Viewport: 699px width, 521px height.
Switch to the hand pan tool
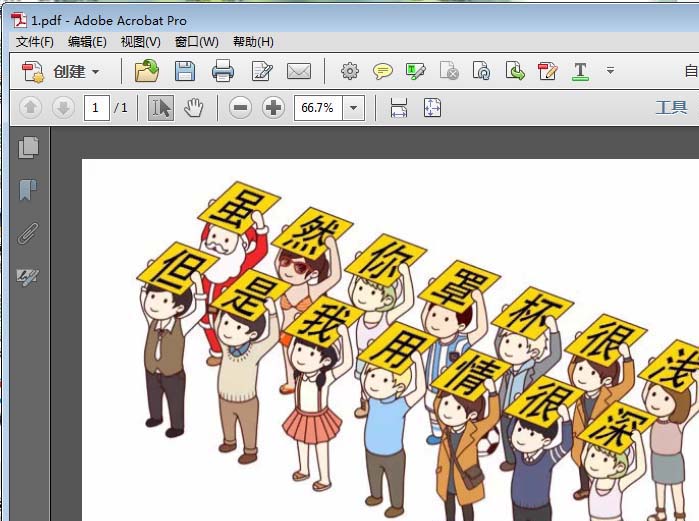(x=193, y=108)
